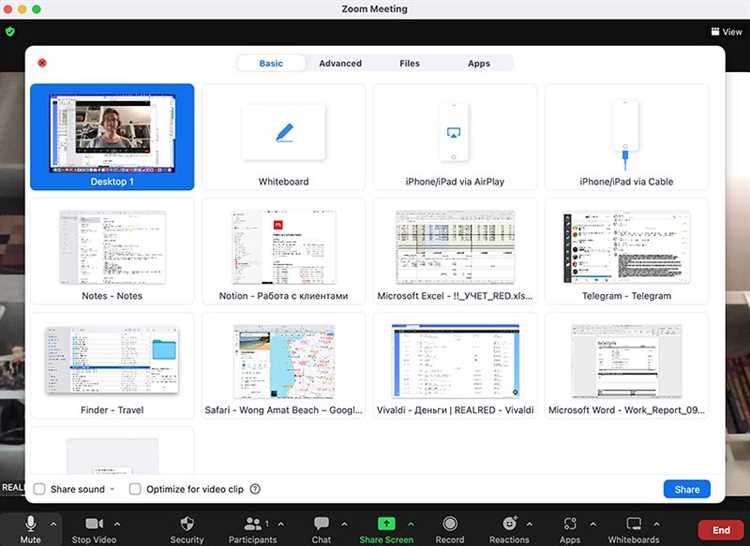Stop Video camera icon
Image resolution: width=750 pixels, height=546 pixels.
coord(94,524)
